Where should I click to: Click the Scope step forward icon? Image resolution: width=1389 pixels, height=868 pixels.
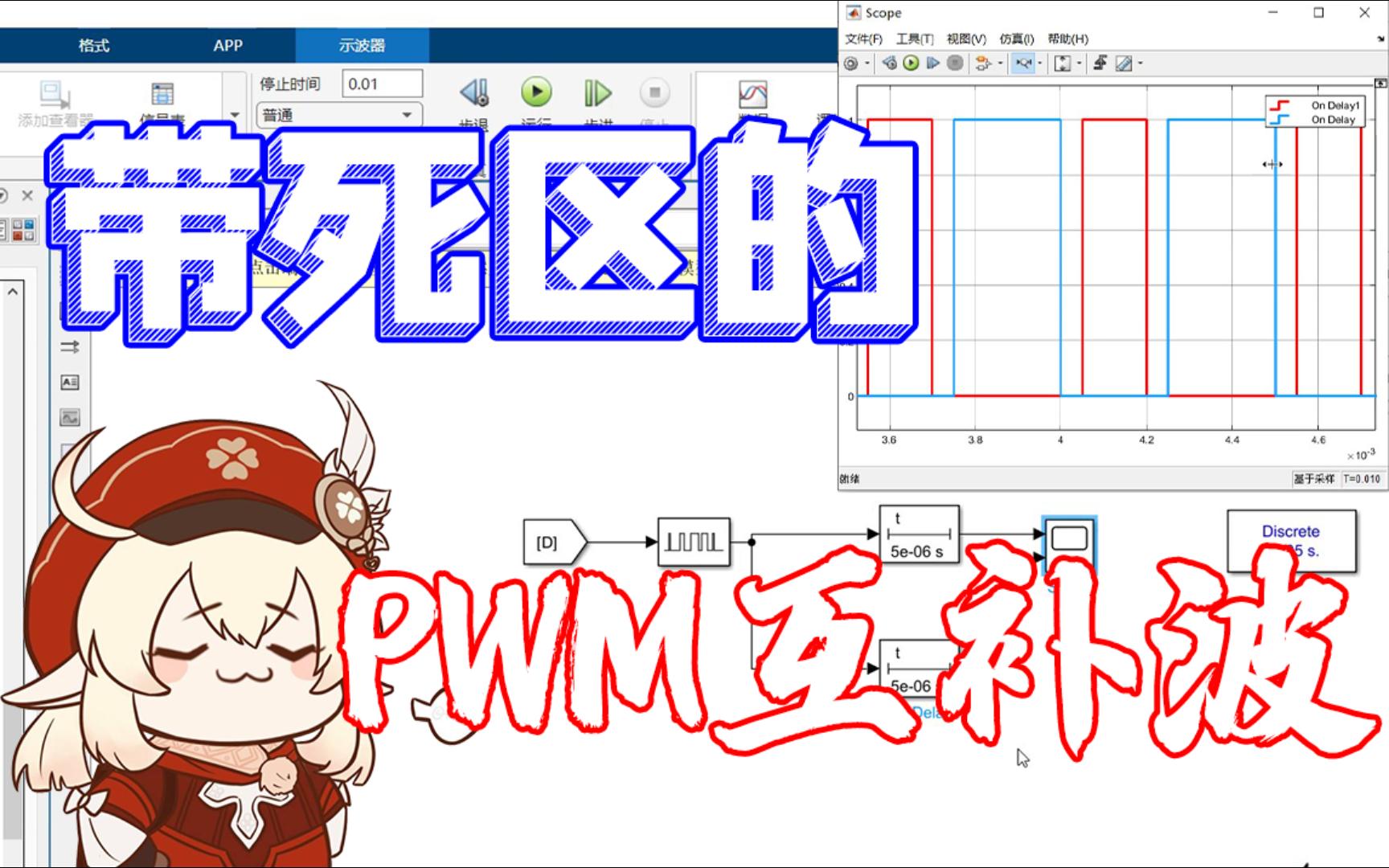pos(932,63)
